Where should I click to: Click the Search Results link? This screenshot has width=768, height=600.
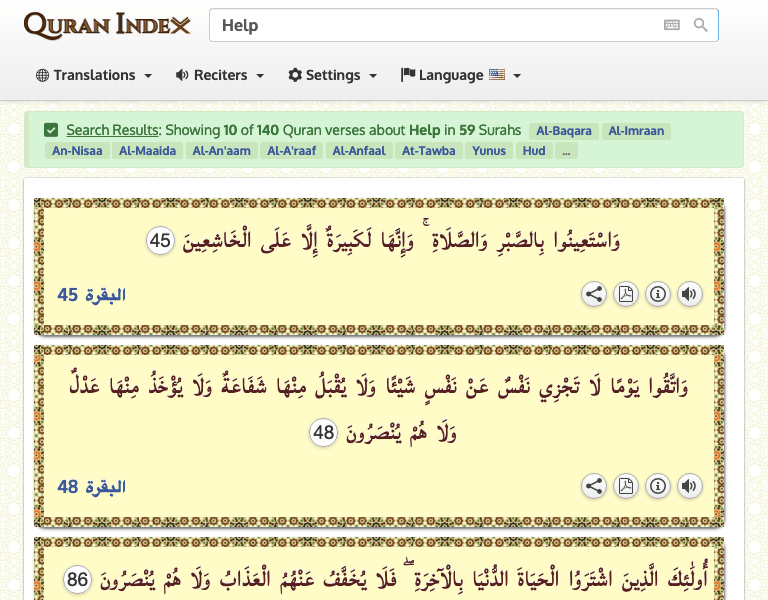(x=112, y=130)
